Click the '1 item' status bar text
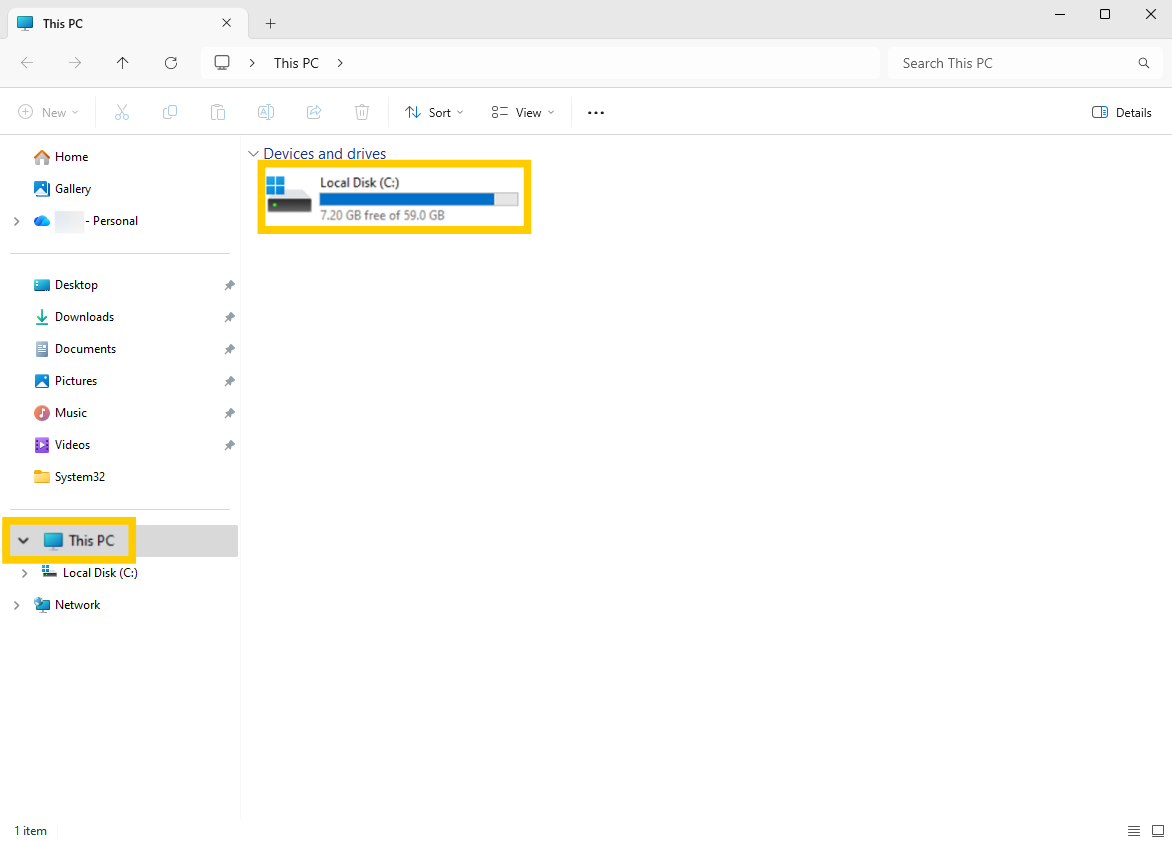 pos(31,831)
